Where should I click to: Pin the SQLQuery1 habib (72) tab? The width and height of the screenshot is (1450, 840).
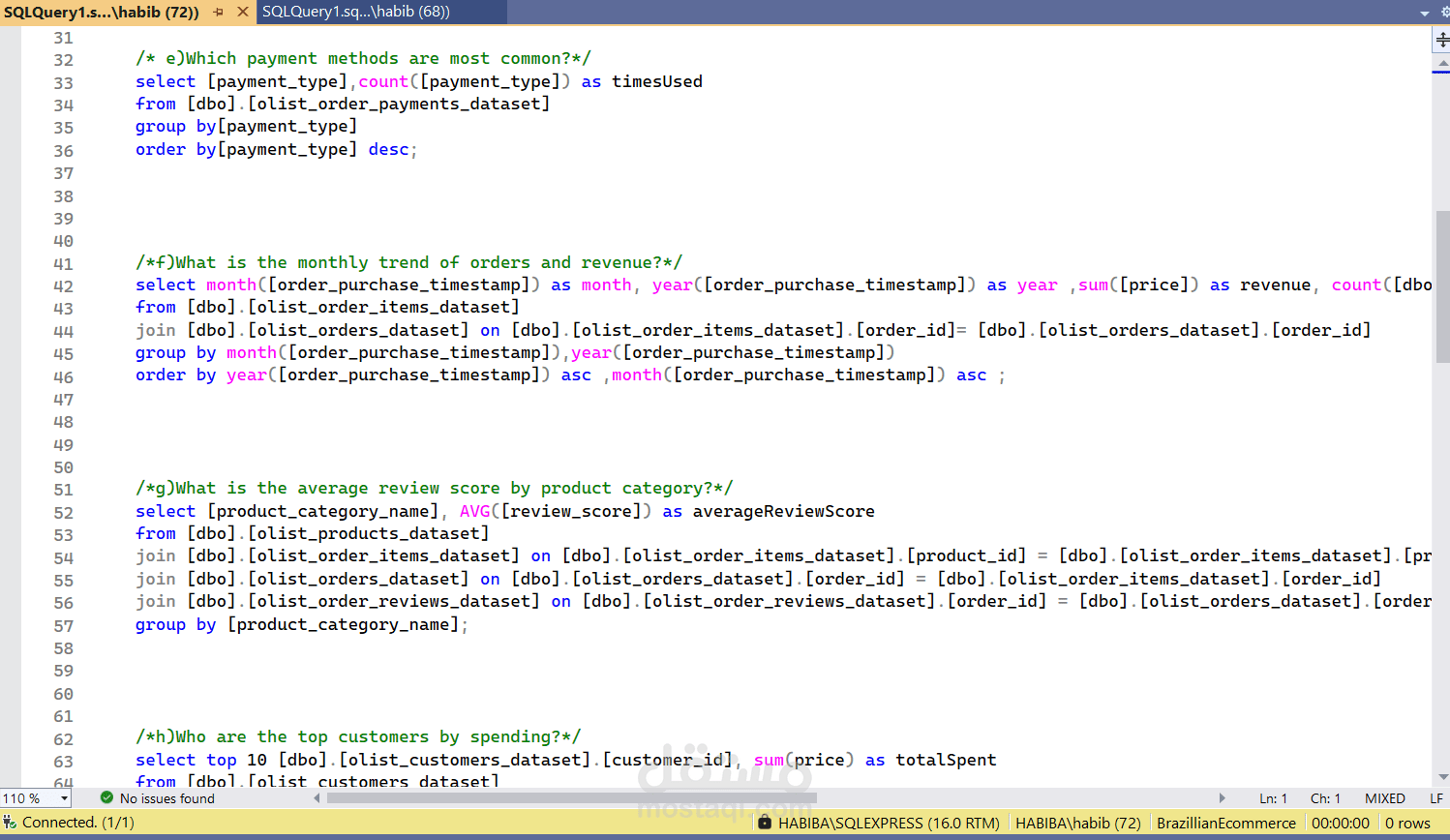(219, 12)
